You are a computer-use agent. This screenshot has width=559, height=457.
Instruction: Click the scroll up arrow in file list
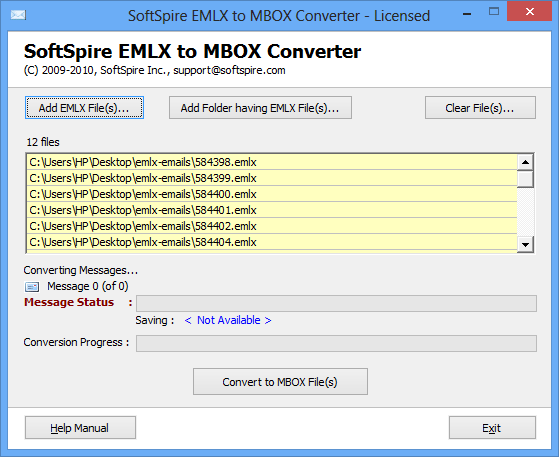click(x=525, y=163)
